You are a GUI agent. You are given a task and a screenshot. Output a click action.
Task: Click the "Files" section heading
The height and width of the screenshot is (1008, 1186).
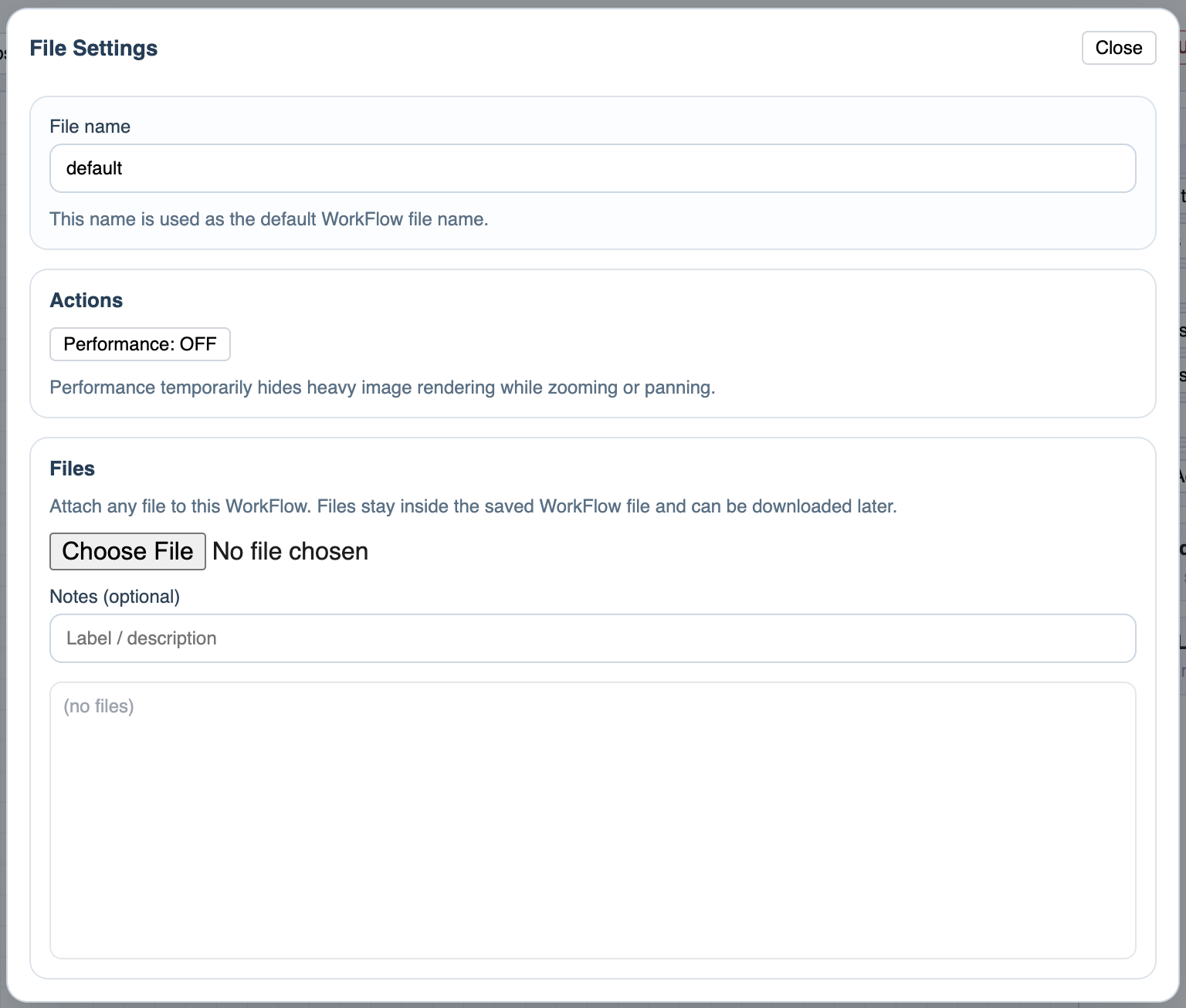pos(72,468)
